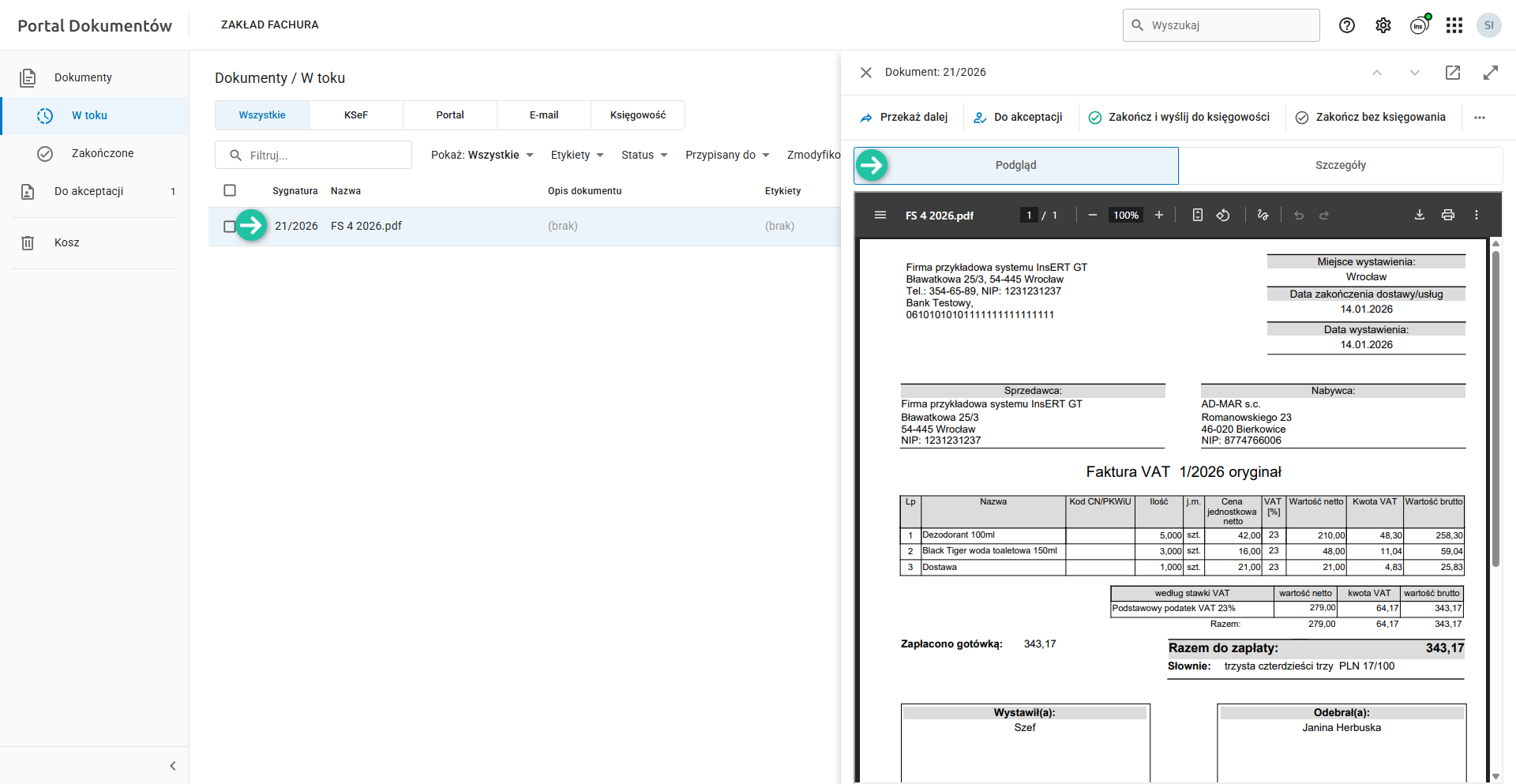The image size is (1516, 784).
Task: Open the apps grid launcher icon
Action: click(x=1454, y=25)
